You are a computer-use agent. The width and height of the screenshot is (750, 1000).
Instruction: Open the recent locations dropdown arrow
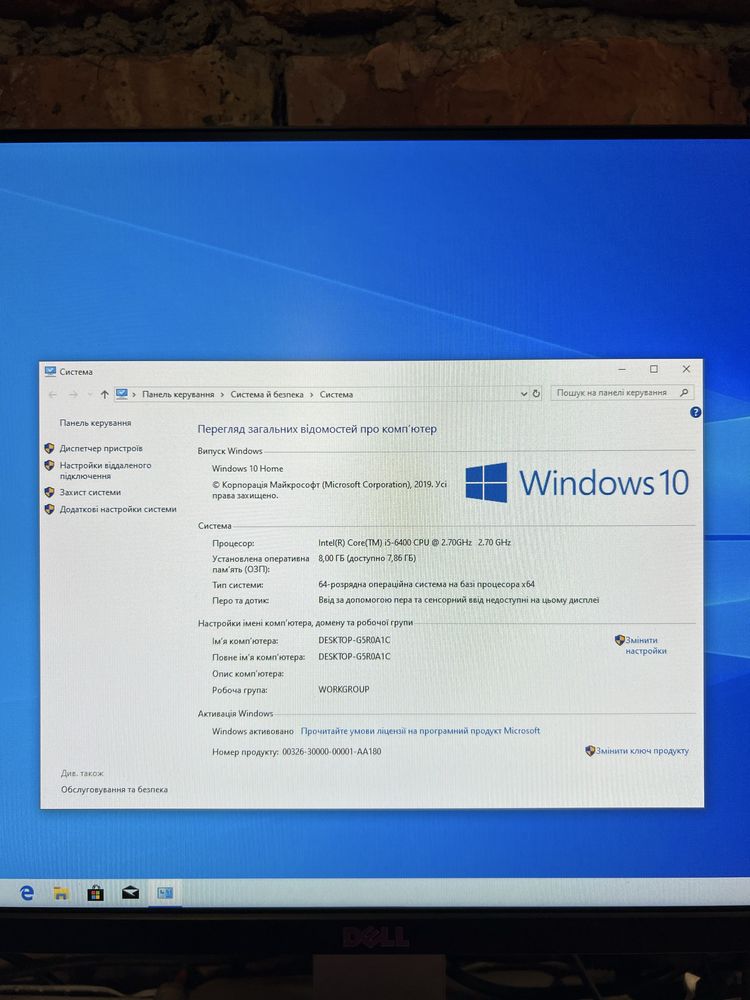point(89,395)
